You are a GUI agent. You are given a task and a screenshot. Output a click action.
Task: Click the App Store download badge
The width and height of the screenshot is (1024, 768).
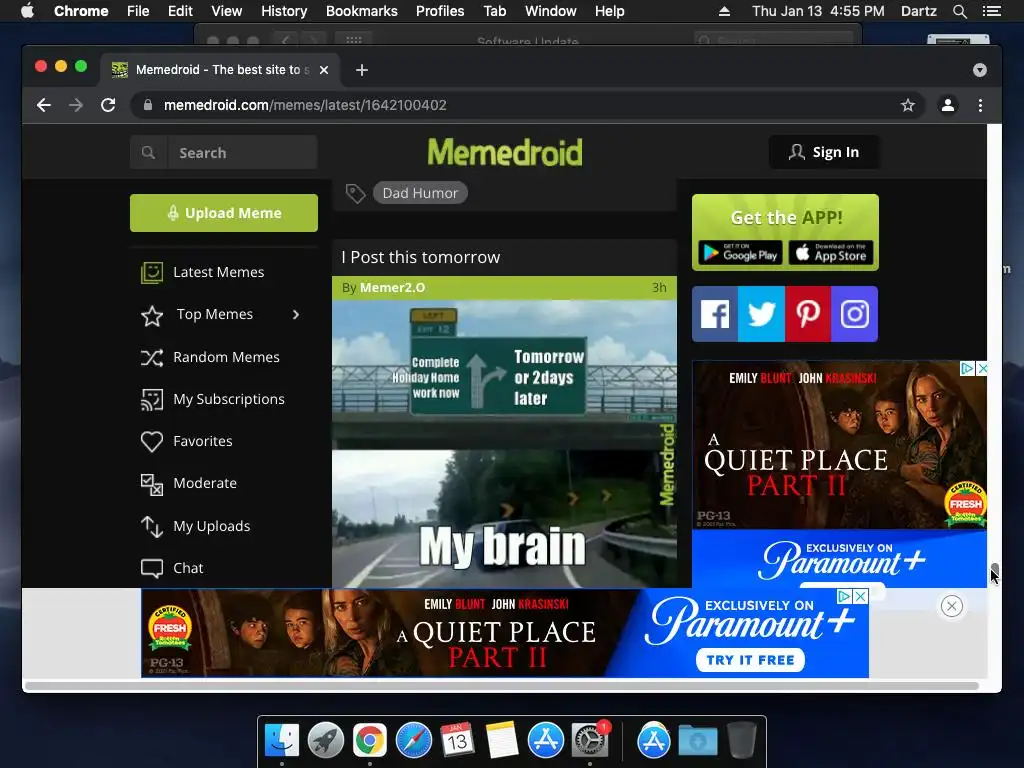(830, 253)
